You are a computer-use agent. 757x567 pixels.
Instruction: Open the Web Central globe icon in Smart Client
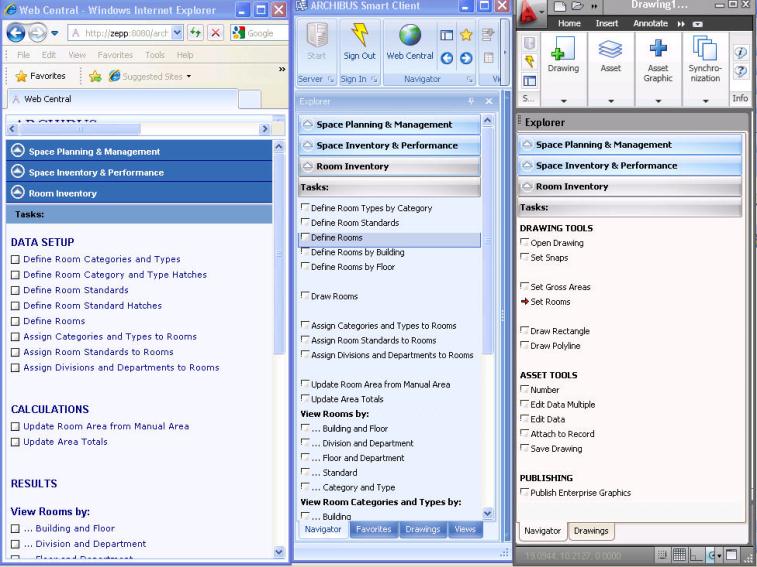click(410, 35)
